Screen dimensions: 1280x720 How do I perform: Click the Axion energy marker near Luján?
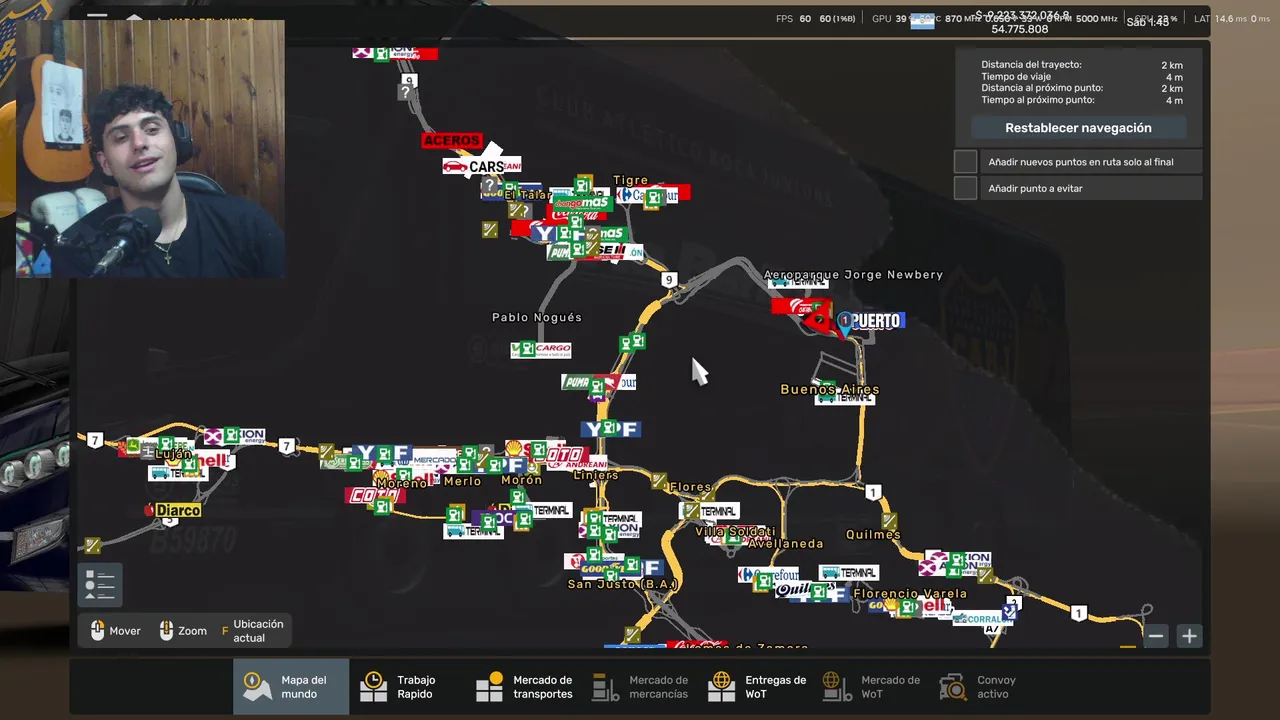(x=234, y=436)
